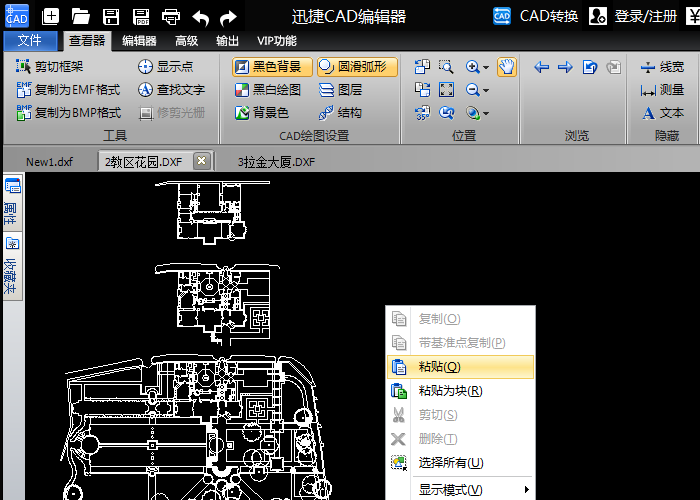700x500 pixels.
Task: Open 查找文字 find text tool
Action: coord(171,90)
